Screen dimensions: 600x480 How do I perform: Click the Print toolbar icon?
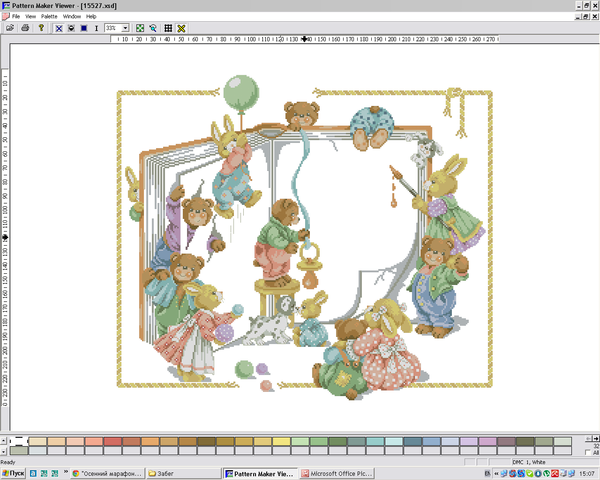click(x=23, y=28)
